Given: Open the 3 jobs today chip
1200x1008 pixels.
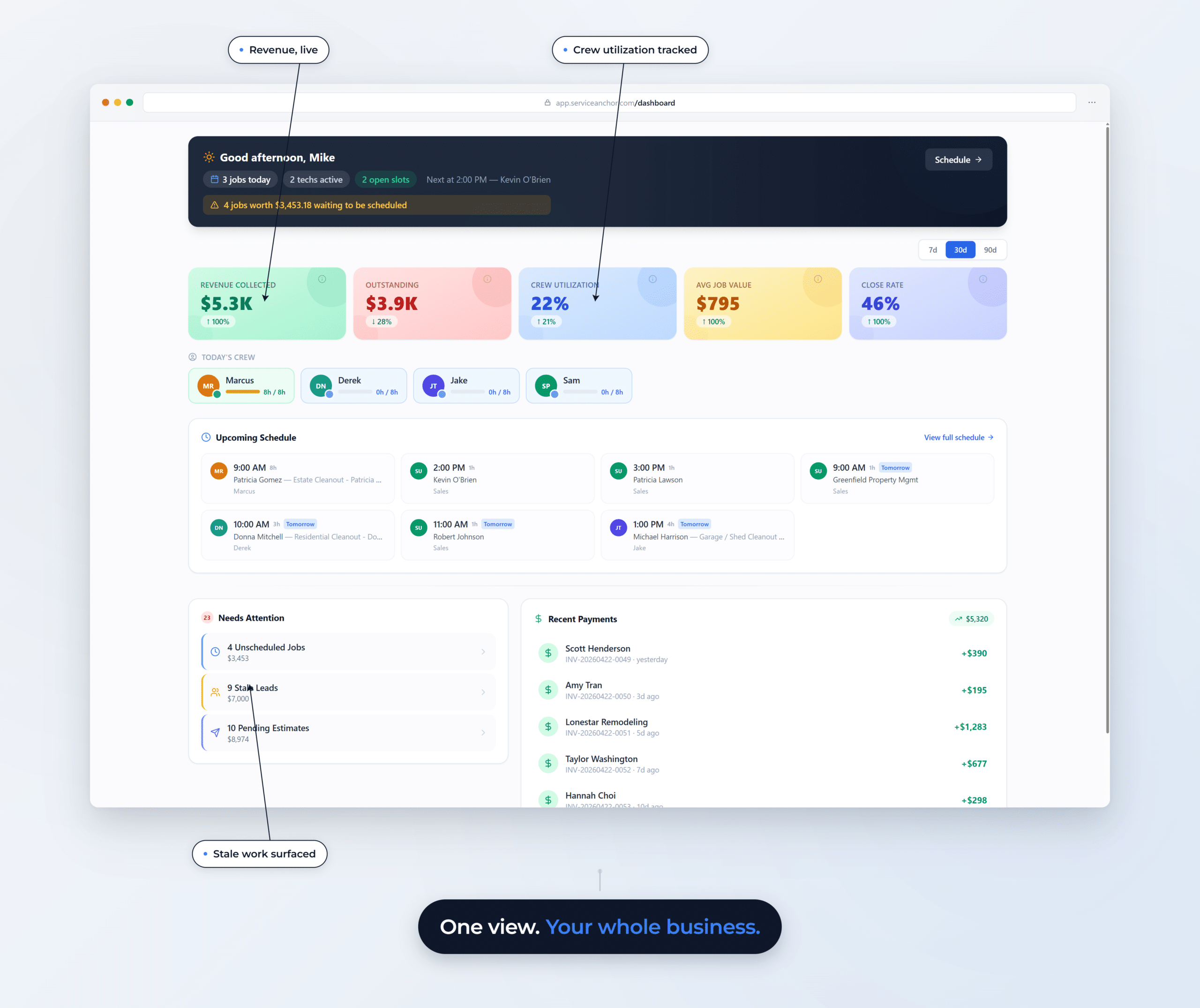Looking at the screenshot, I should pos(240,180).
